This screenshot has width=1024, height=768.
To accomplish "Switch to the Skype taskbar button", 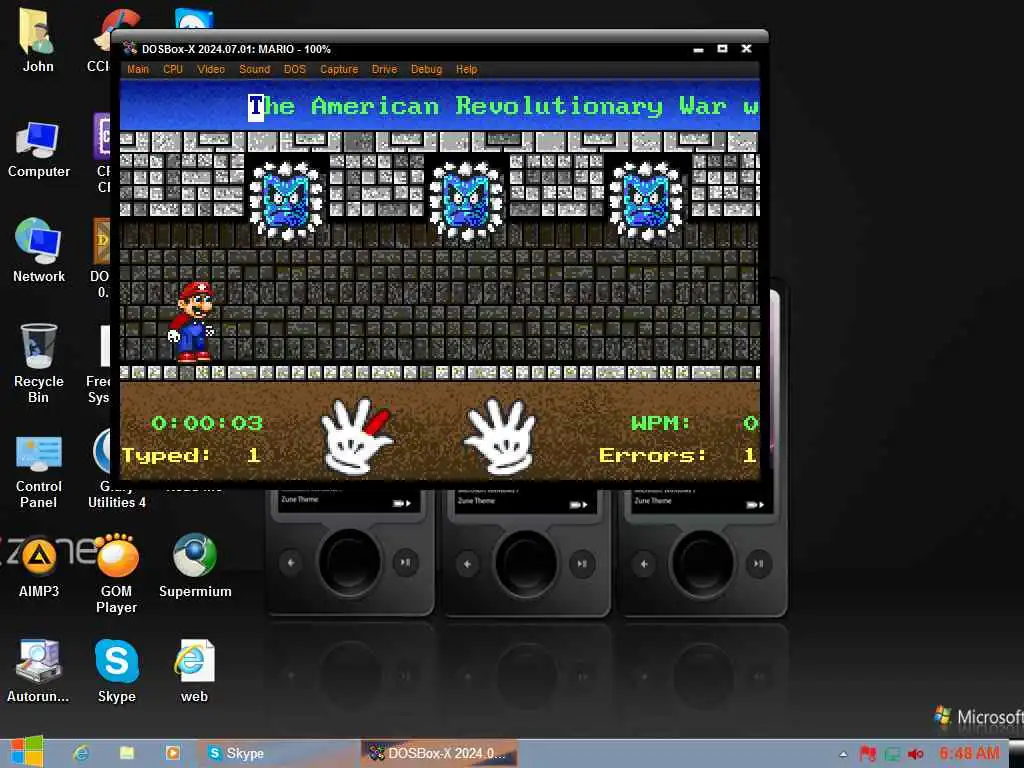I will coord(278,753).
